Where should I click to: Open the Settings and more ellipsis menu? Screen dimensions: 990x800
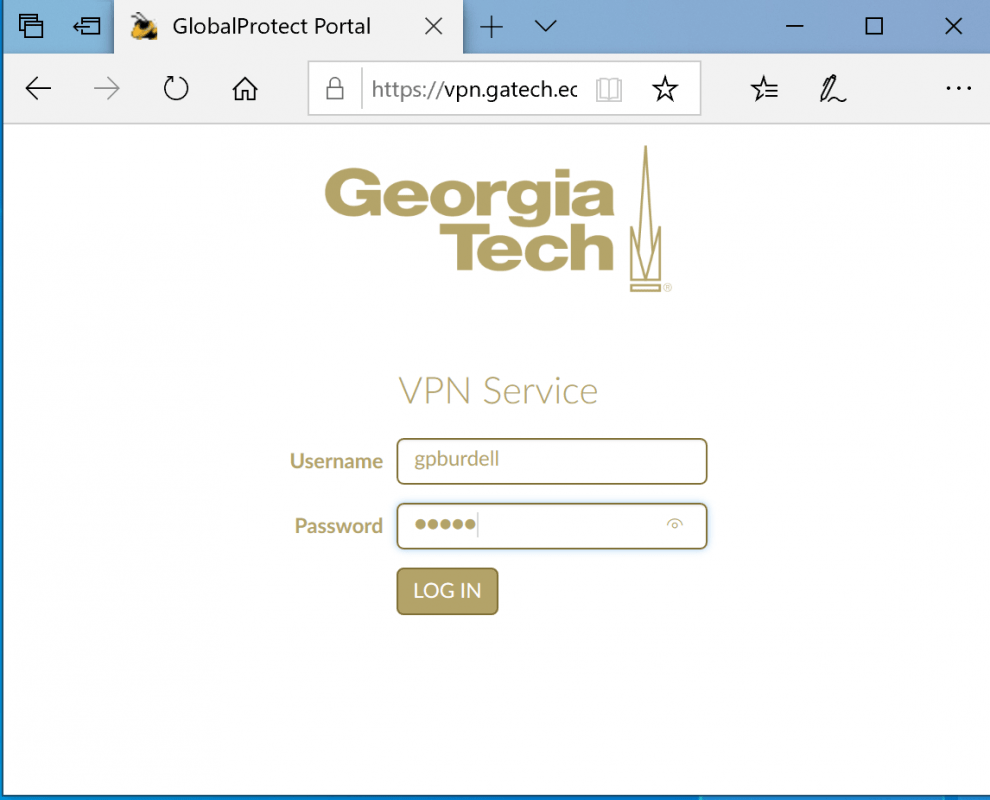click(958, 88)
